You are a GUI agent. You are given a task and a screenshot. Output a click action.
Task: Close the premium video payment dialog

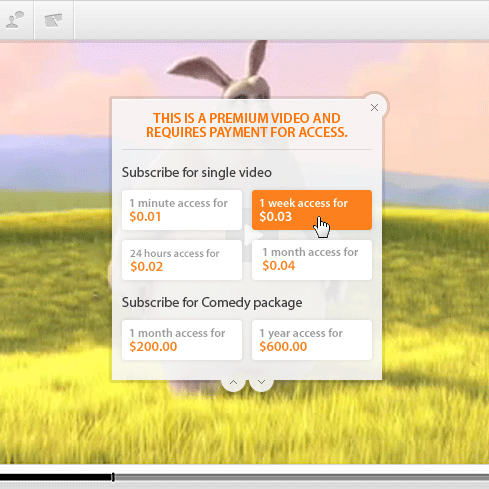click(x=374, y=107)
